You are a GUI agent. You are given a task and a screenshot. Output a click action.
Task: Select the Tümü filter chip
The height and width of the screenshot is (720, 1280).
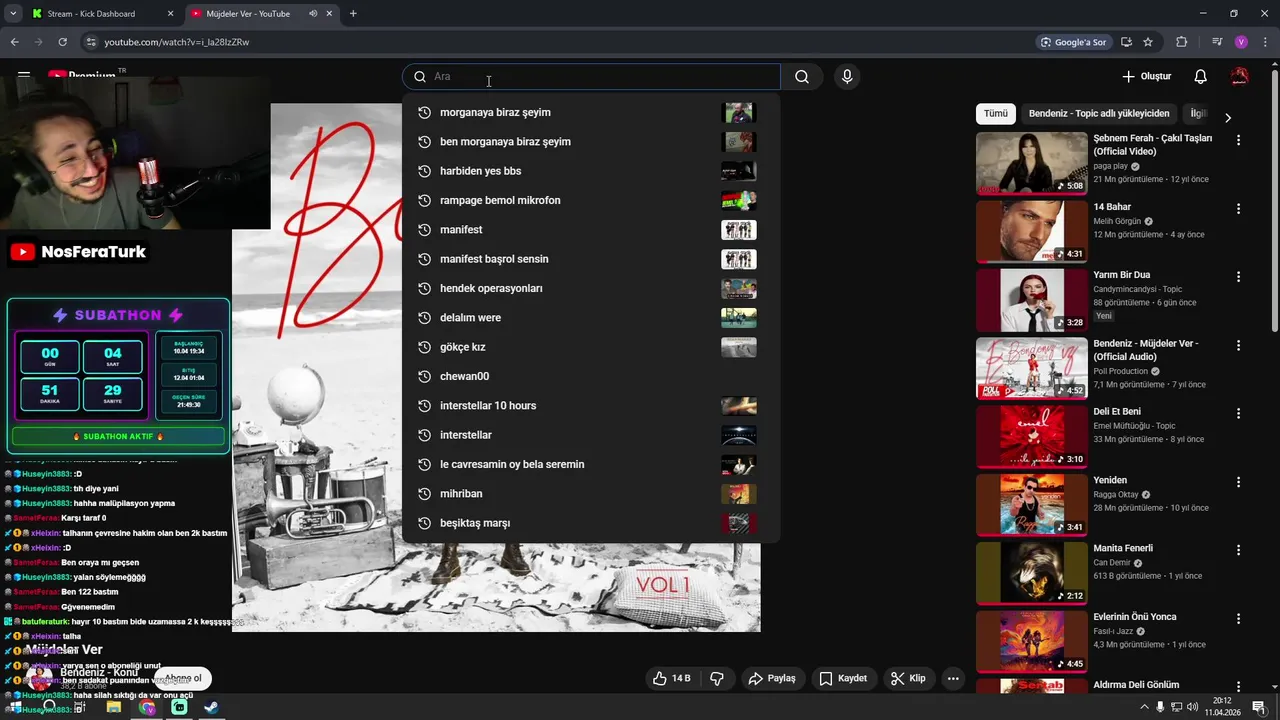point(996,114)
